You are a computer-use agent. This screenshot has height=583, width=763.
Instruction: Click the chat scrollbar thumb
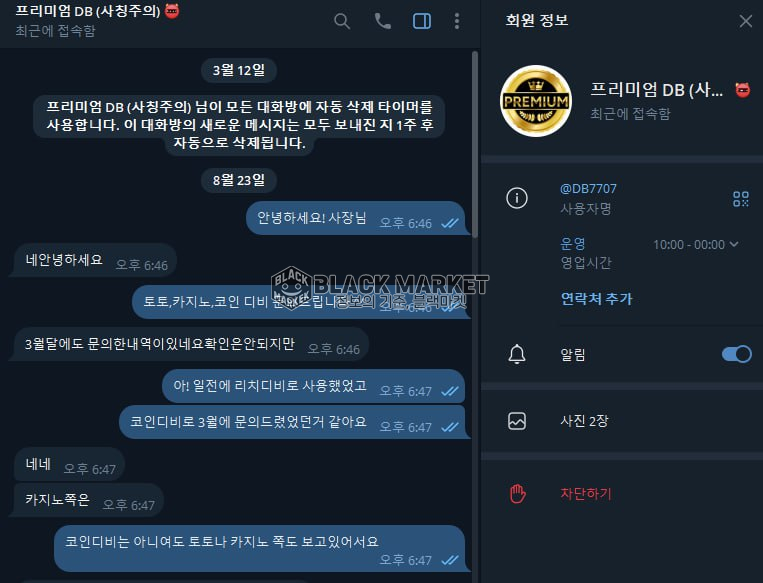475,145
